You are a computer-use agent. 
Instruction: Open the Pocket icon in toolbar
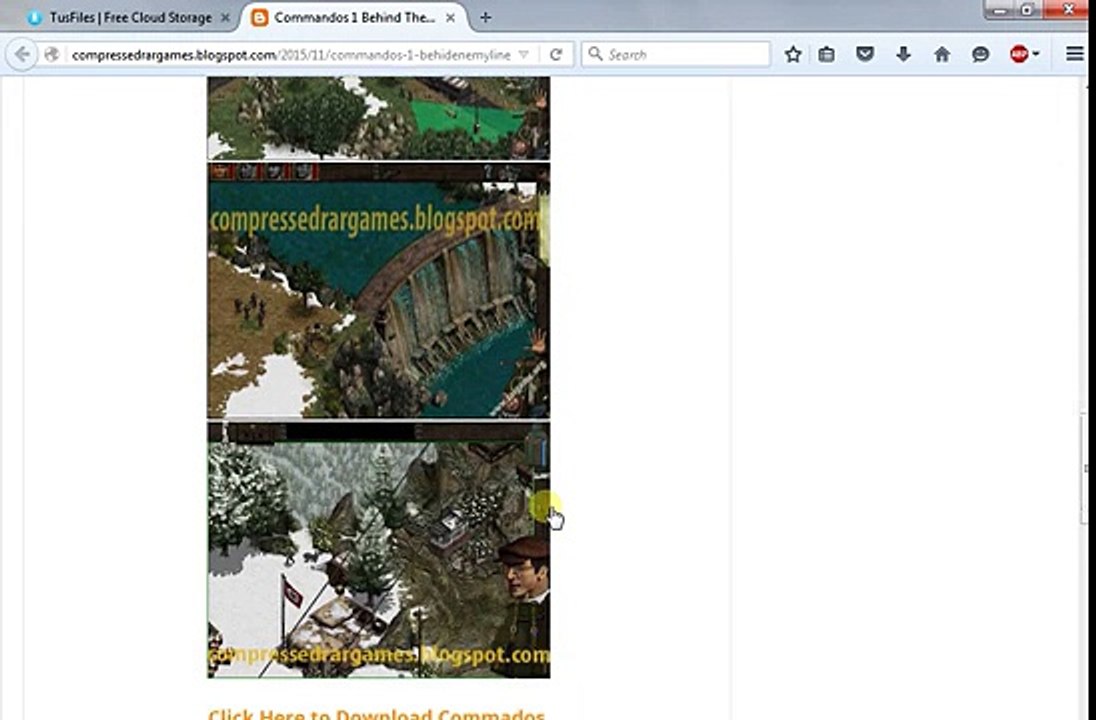865,54
